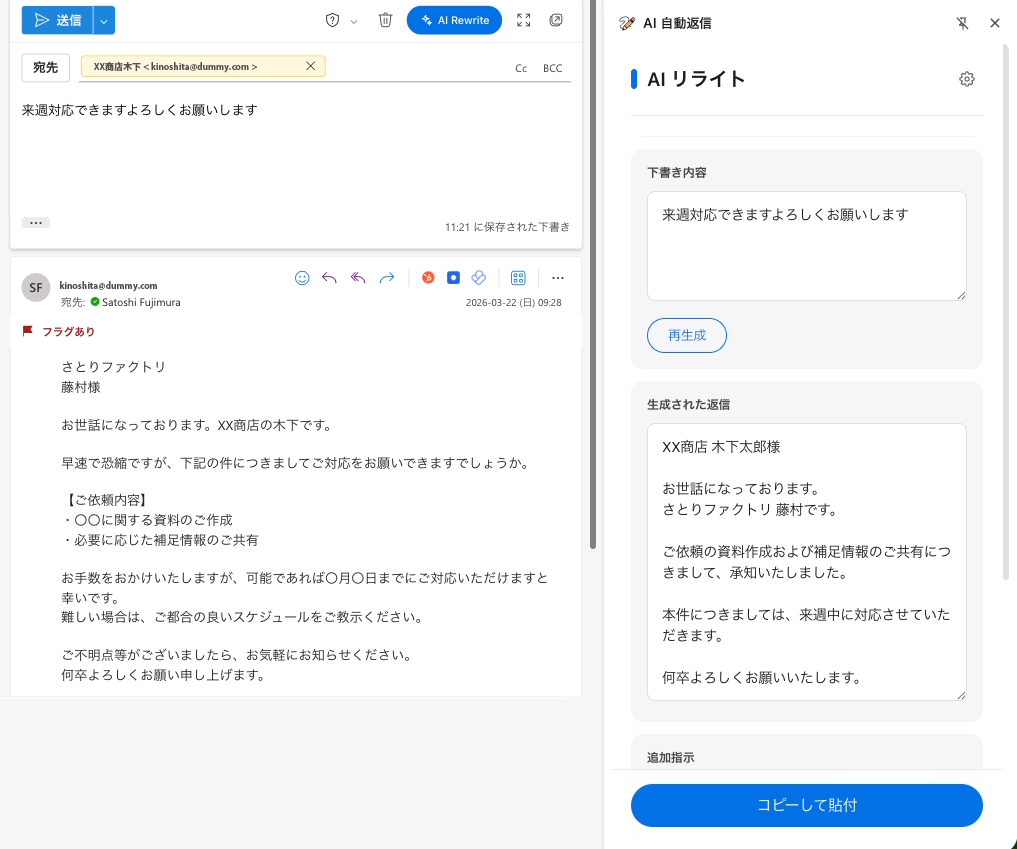Remove XX商店木下 recipient chip
The width and height of the screenshot is (1017, 849).
coord(311,66)
